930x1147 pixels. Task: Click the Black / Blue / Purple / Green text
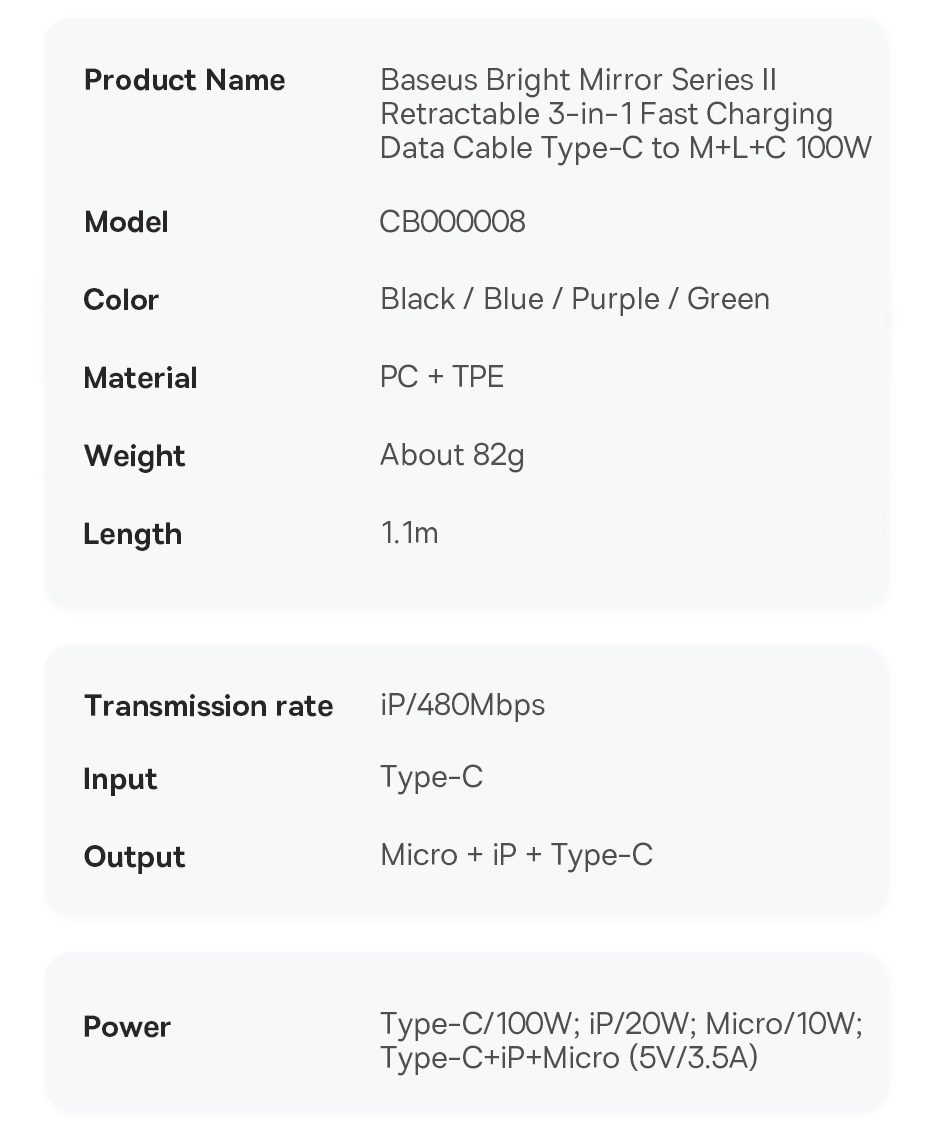(574, 299)
